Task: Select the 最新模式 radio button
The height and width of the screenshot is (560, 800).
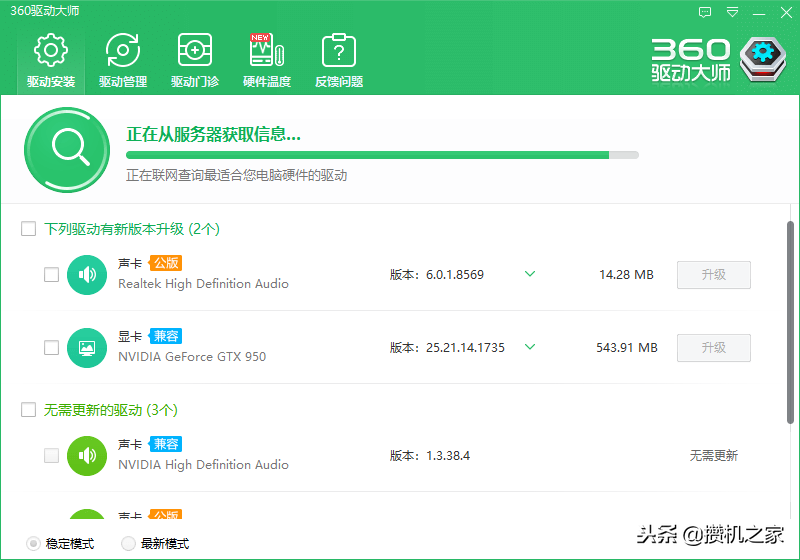Action: click(128, 544)
